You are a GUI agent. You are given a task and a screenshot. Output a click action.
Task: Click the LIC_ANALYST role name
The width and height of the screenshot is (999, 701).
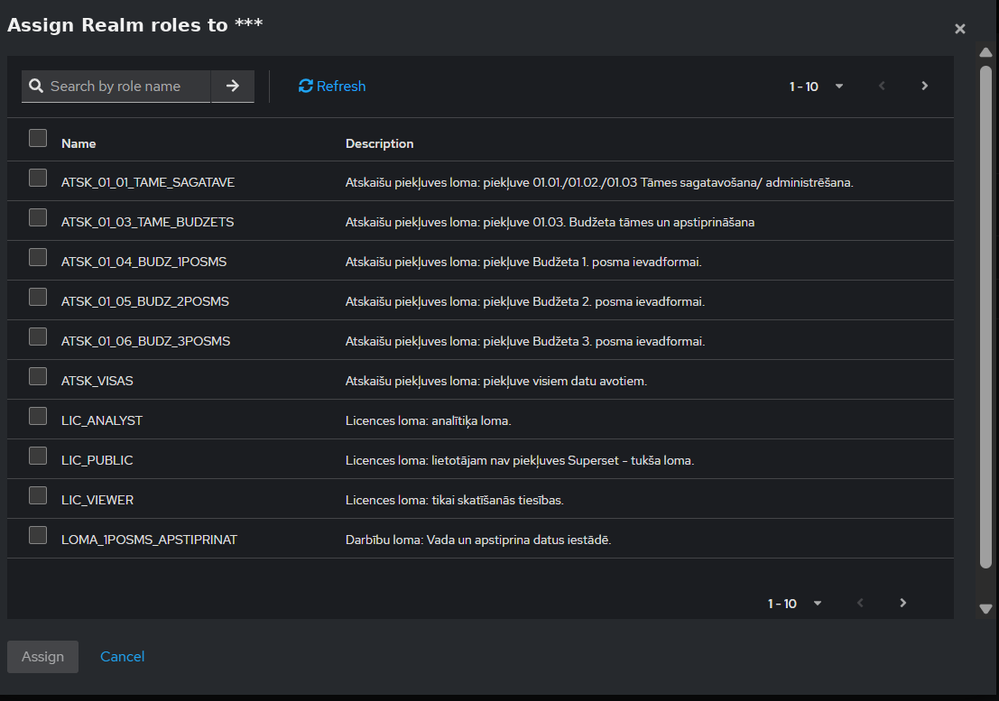pyautogui.click(x=102, y=421)
